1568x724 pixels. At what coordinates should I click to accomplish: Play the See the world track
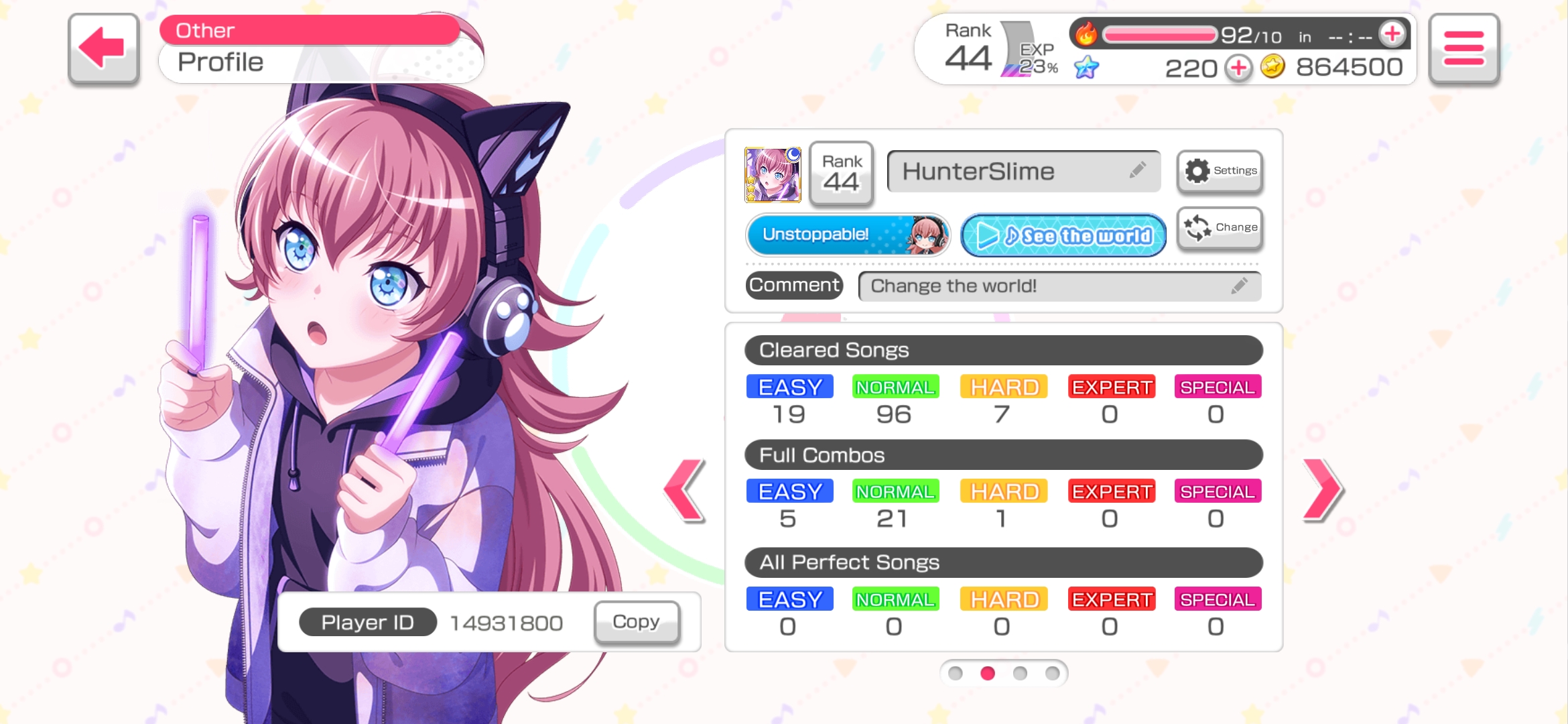point(1063,235)
